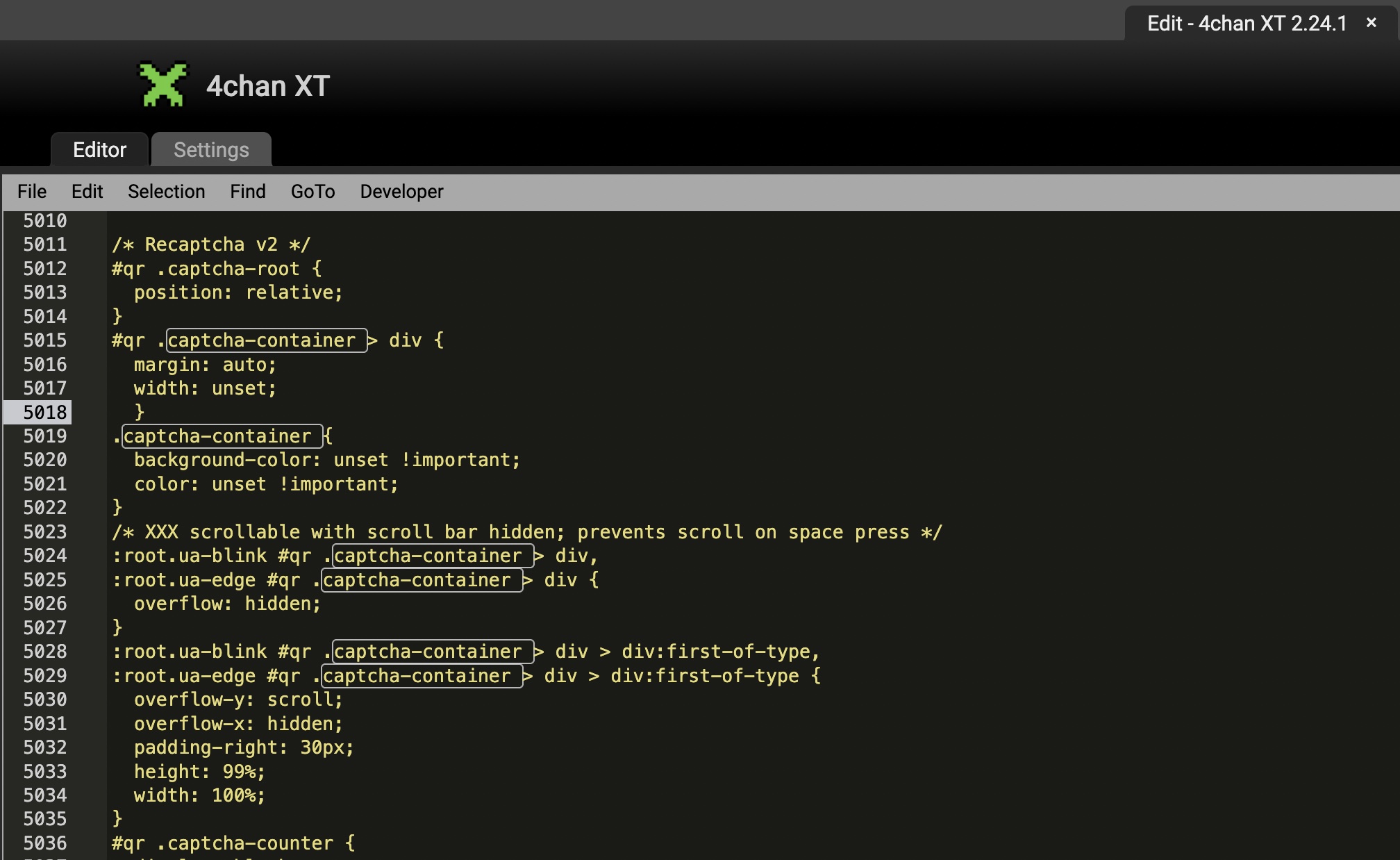
Task: Place cursor on the Recaptcha v2 comment
Action: click(x=211, y=245)
